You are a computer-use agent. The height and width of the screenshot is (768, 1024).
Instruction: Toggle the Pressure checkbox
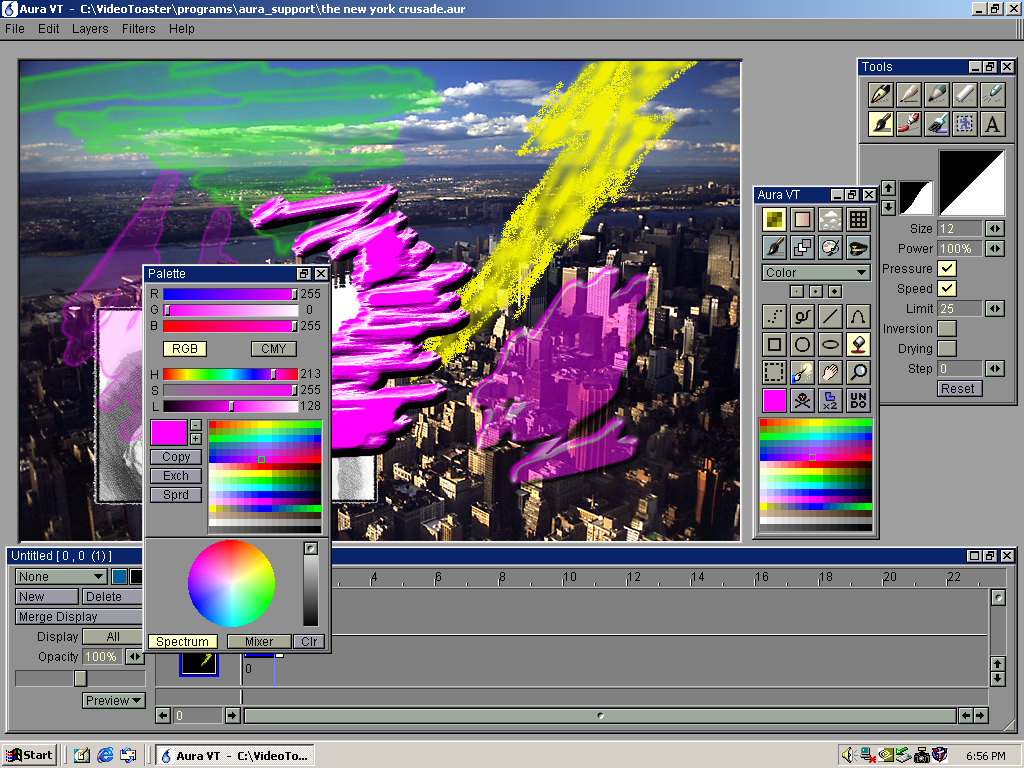tap(947, 268)
